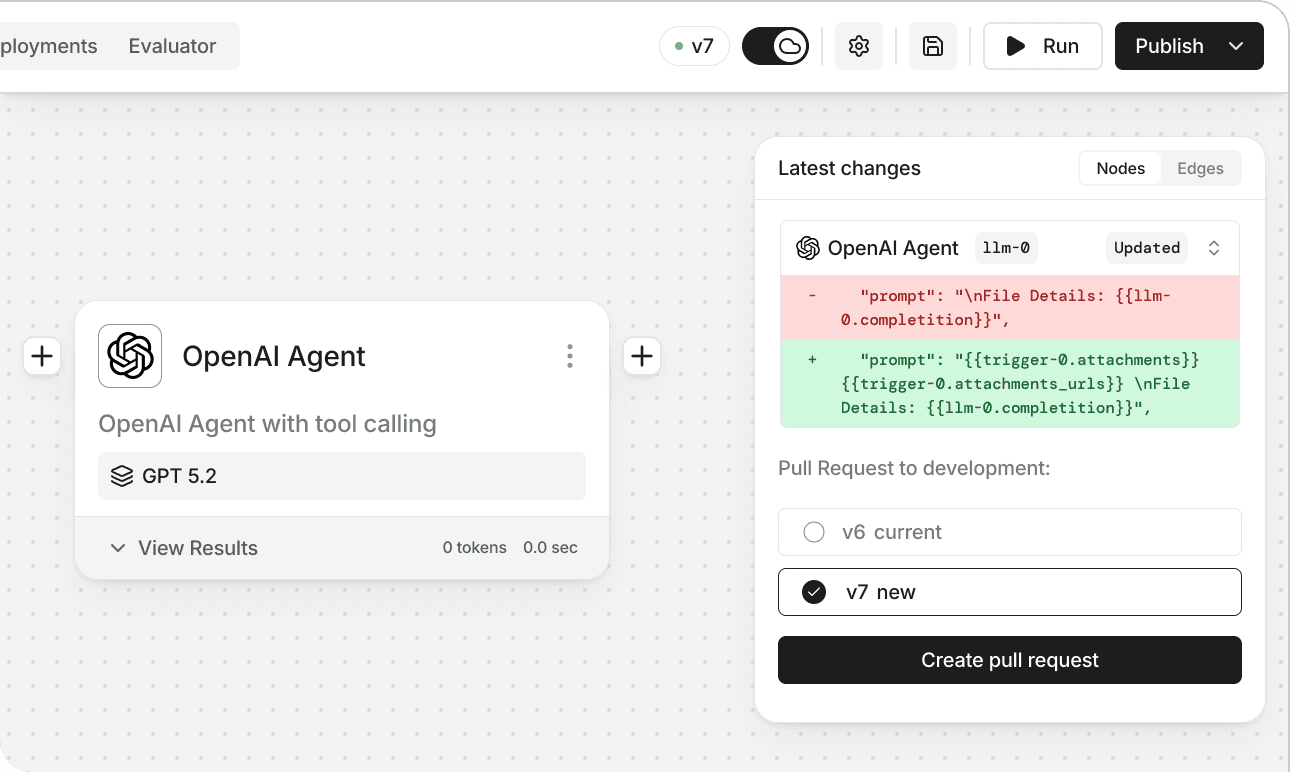
Task: Click the v7 version badge
Action: coord(694,46)
